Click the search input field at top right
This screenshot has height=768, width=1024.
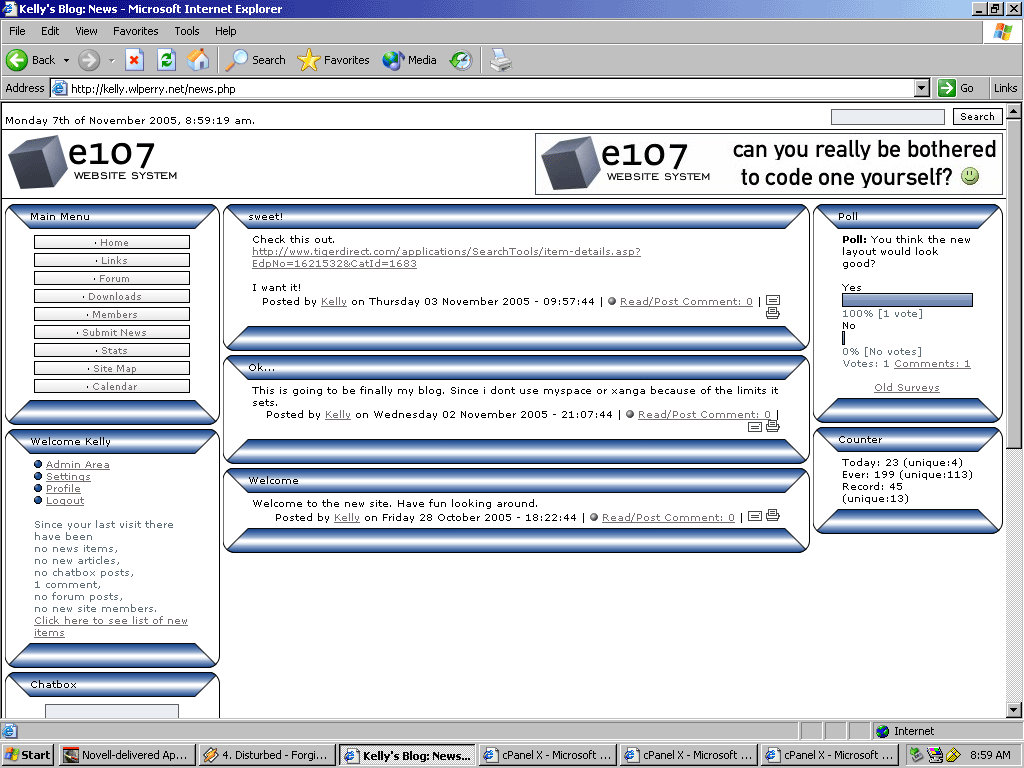(x=886, y=116)
